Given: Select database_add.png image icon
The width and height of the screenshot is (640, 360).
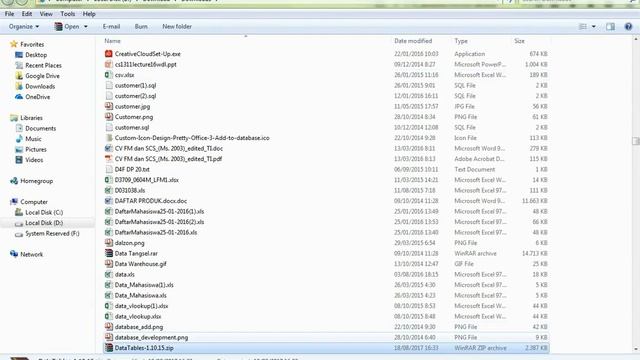Looking at the screenshot, I should click(108, 327).
